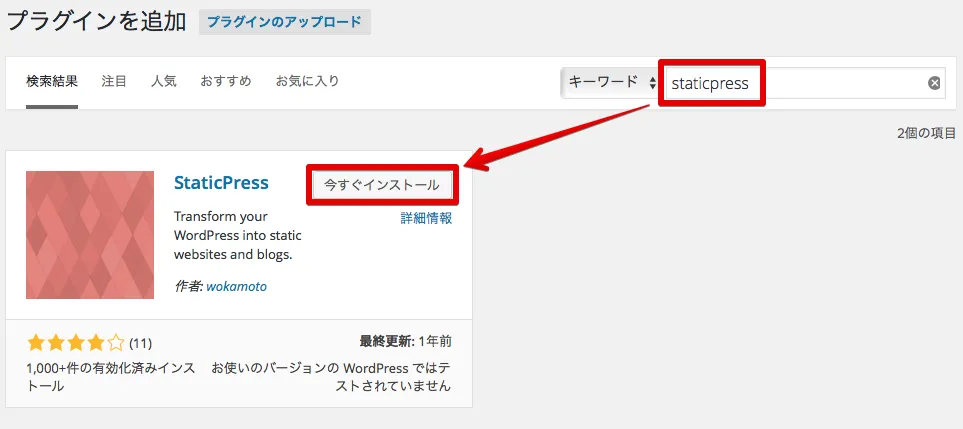The width and height of the screenshot is (963, 429).
Task: Click the プラグインを追加 page heading
Action: tap(96, 22)
